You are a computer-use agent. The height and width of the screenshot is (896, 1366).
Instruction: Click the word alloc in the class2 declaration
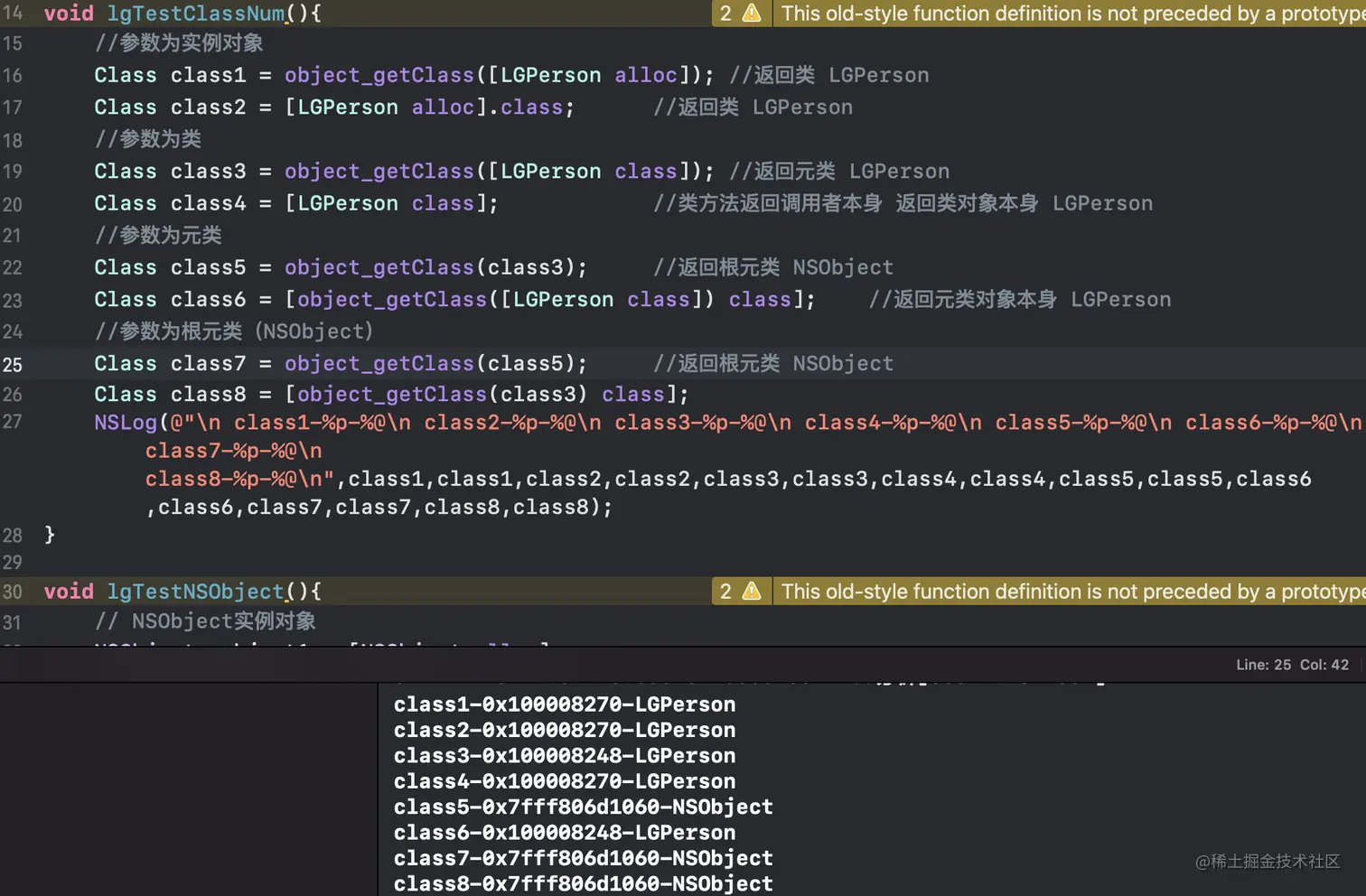(x=443, y=107)
